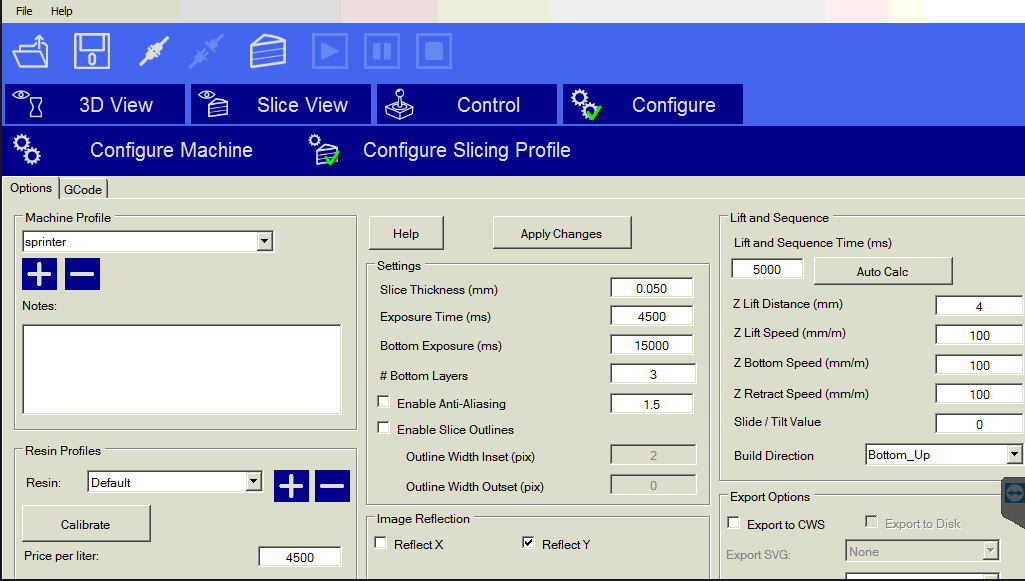Screen dimensions: 1025x581
Task: Expand the Resin Default dropdown
Action: click(253, 482)
